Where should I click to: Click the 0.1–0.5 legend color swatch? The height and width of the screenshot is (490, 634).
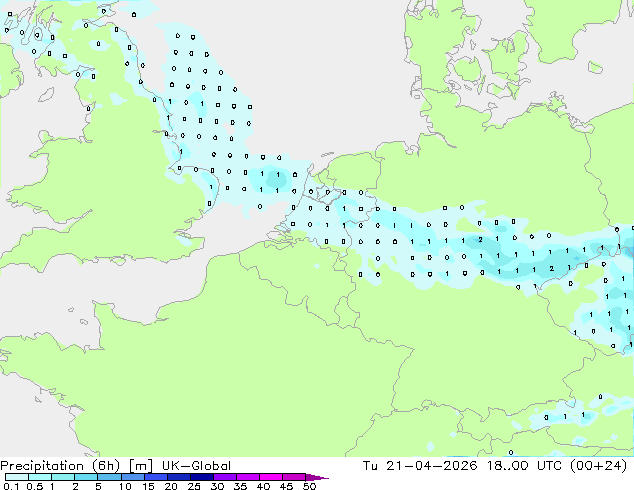(17, 477)
